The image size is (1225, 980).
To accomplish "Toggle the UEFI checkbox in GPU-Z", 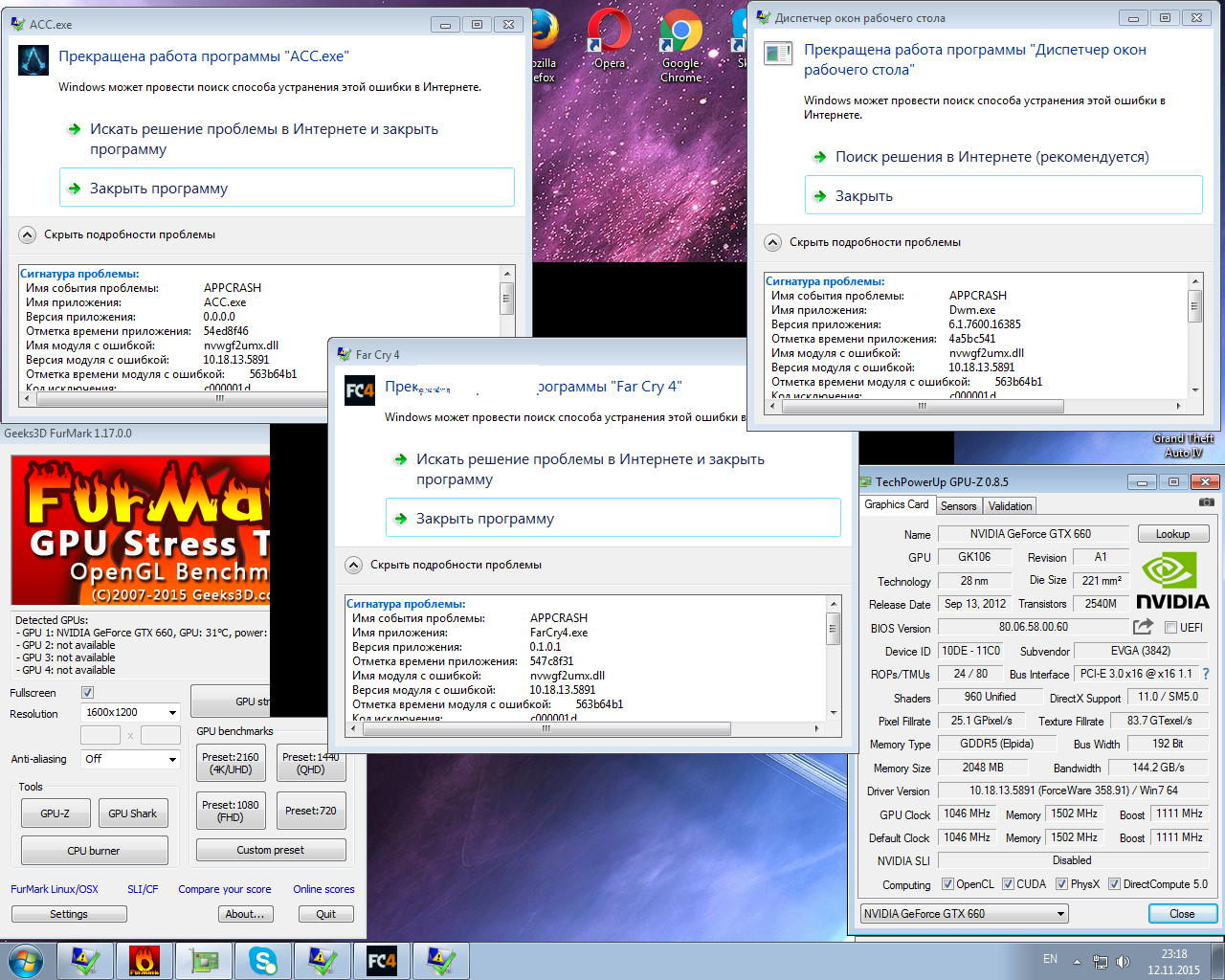I will coord(1170,628).
